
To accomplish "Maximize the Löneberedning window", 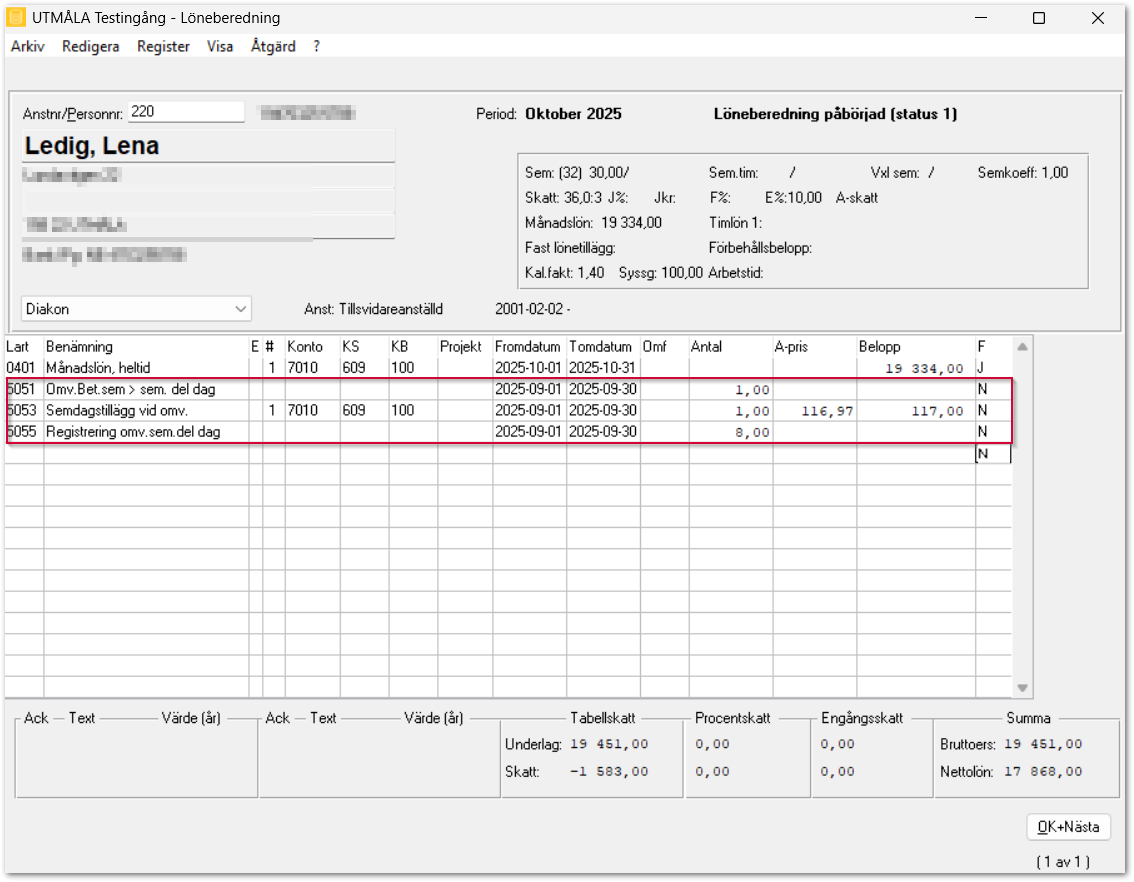I will click(1039, 18).
